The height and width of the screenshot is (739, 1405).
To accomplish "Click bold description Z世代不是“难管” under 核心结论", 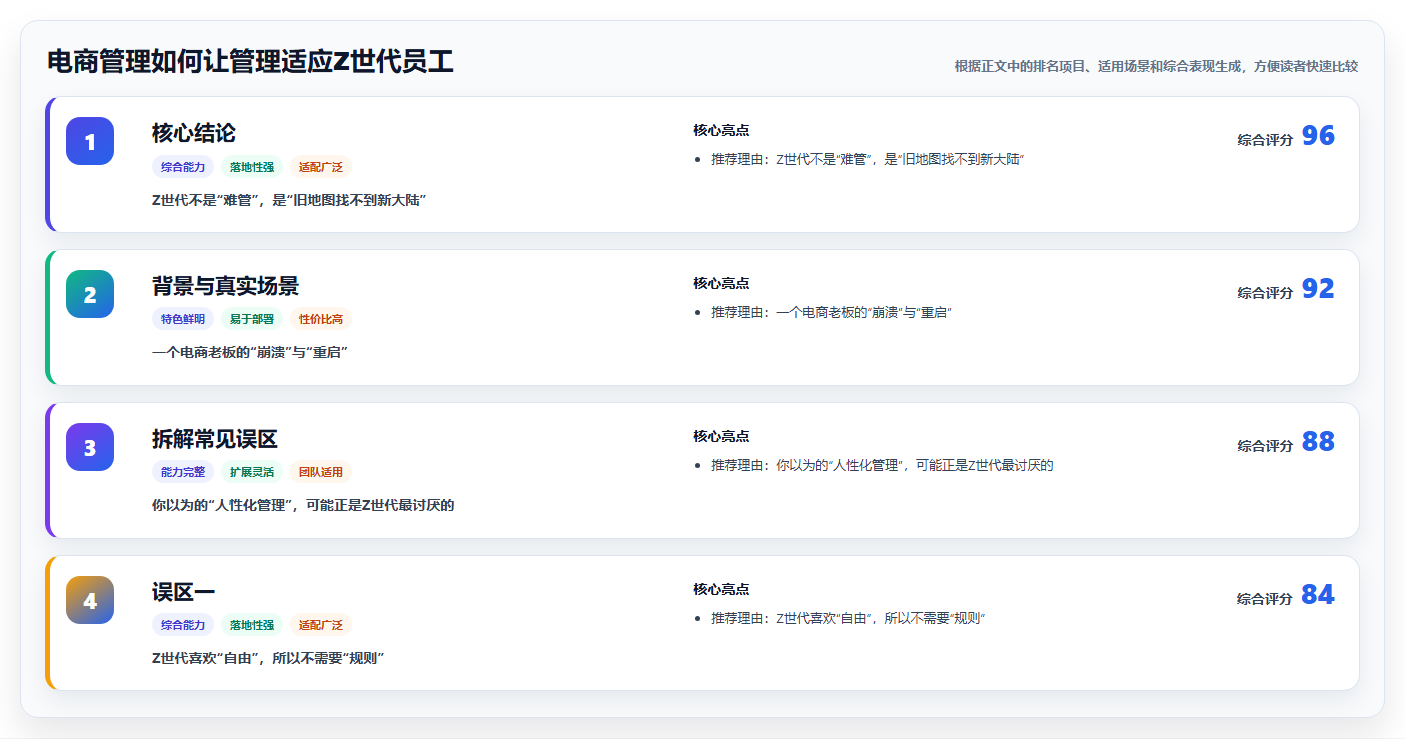I will (x=289, y=200).
